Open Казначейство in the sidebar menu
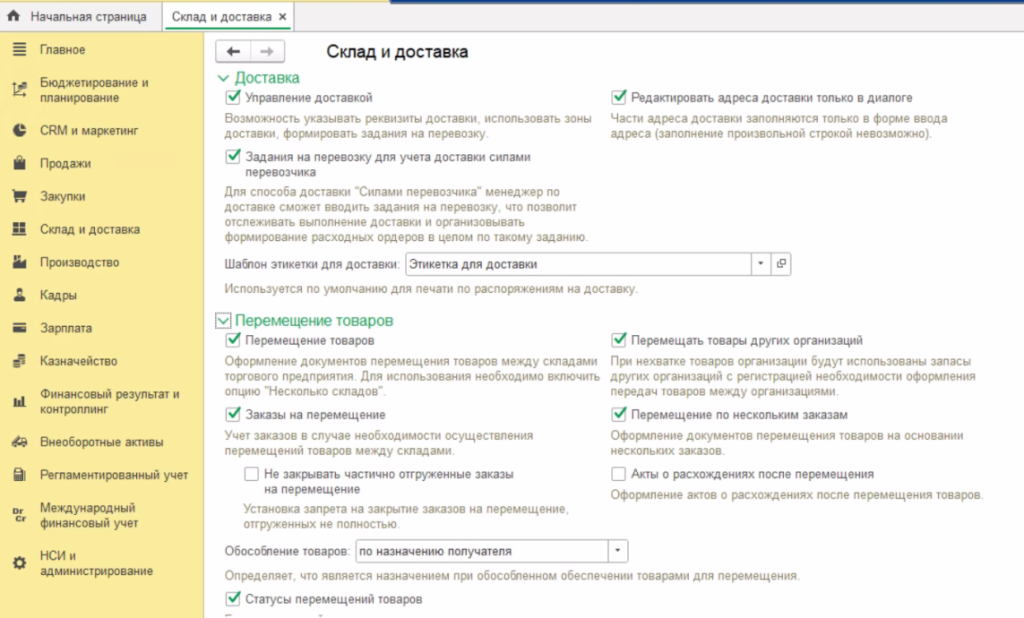 [79, 361]
